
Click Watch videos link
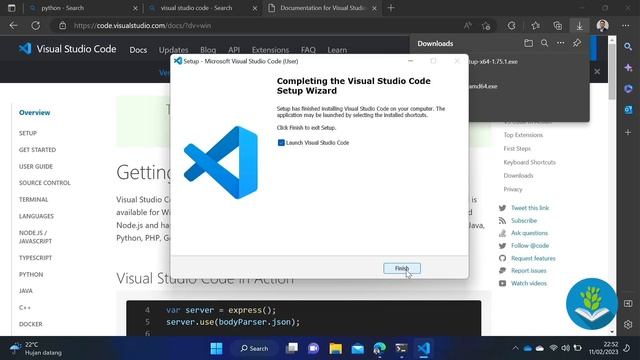pyautogui.click(x=529, y=283)
